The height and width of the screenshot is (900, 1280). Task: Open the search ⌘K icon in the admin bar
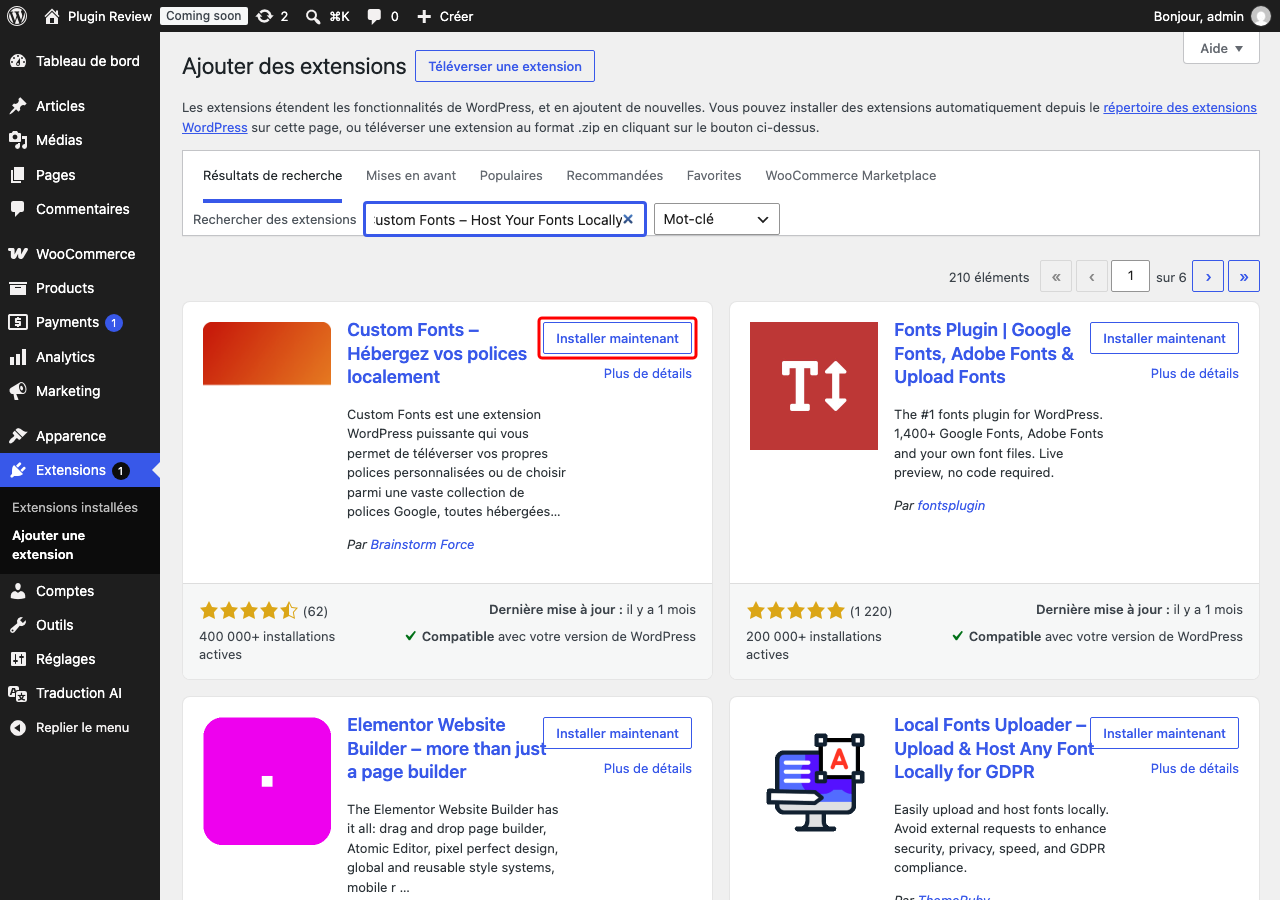click(313, 16)
